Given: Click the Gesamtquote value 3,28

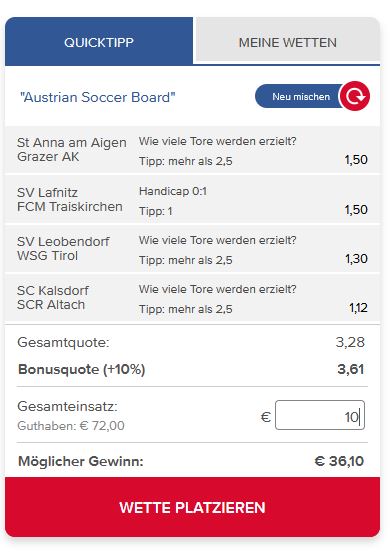Looking at the screenshot, I should coord(350,342).
